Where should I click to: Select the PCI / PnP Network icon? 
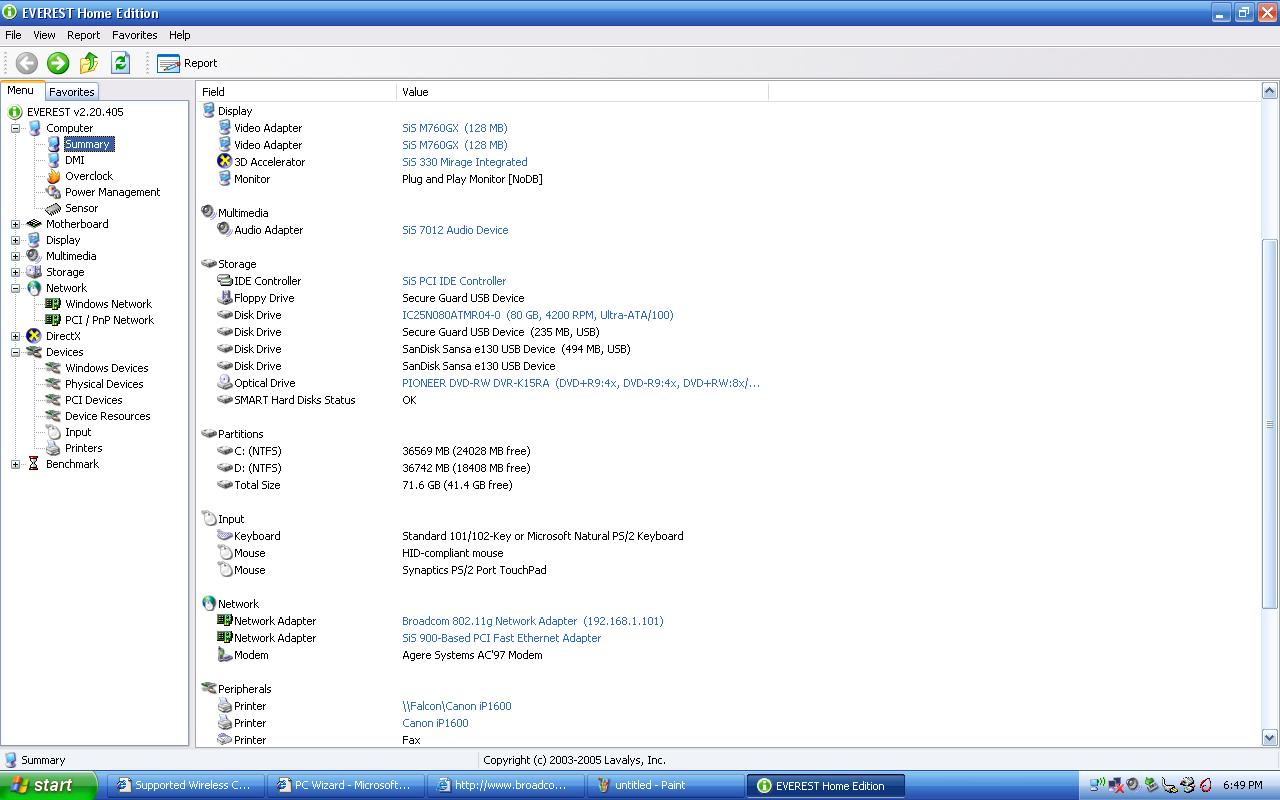pos(53,320)
